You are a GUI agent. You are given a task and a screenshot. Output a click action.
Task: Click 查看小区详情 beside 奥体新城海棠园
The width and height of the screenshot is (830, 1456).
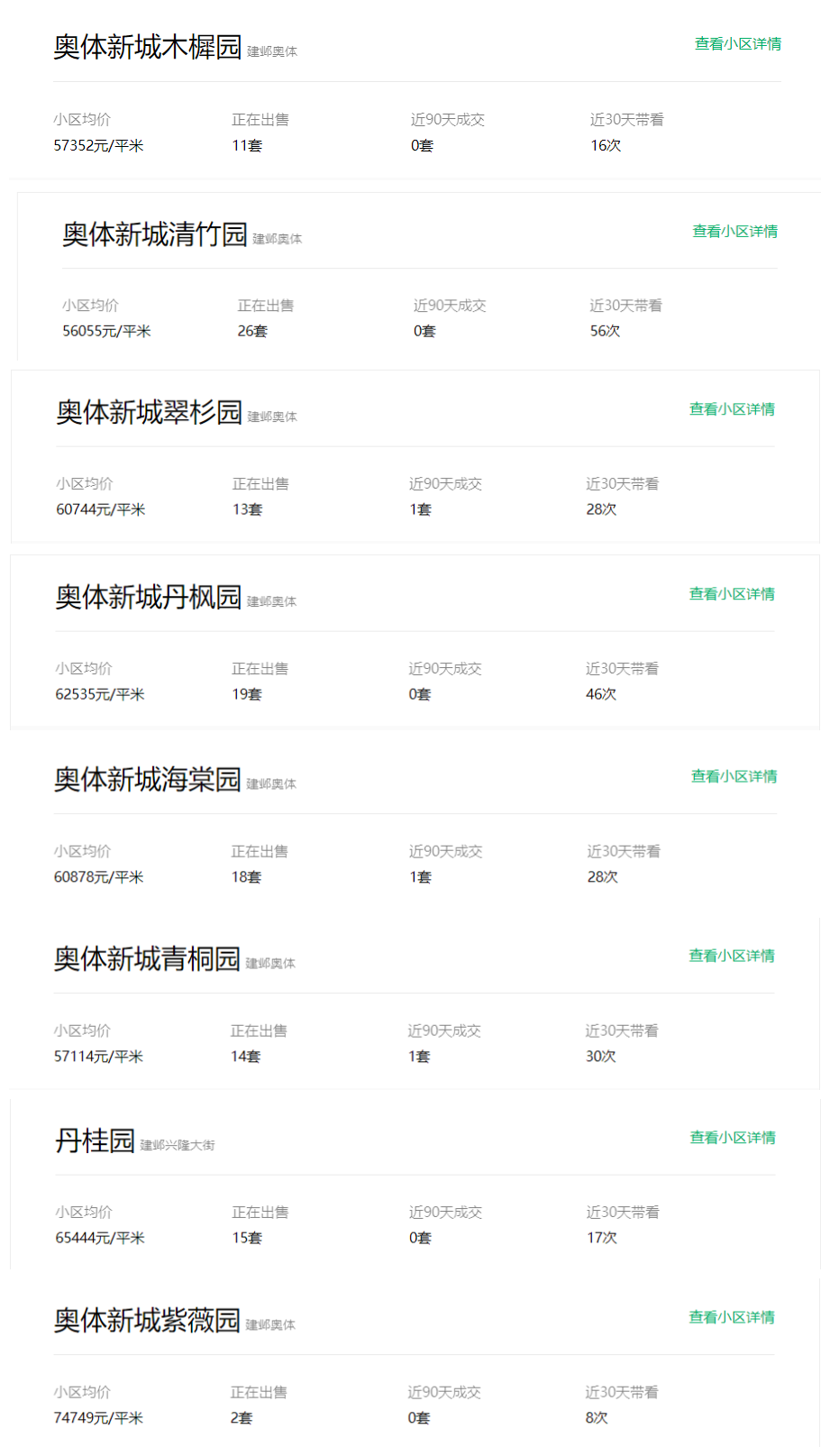click(x=734, y=777)
